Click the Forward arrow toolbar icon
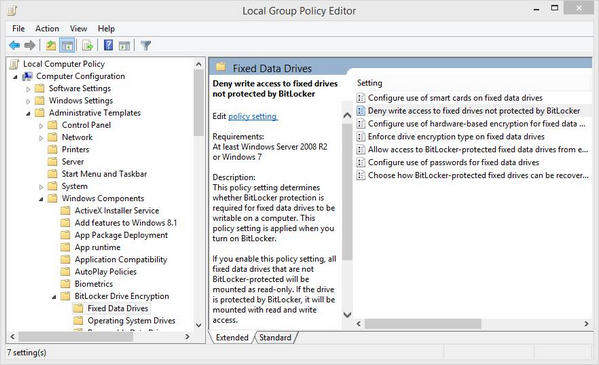The width and height of the screenshot is (599, 365). [x=30, y=45]
